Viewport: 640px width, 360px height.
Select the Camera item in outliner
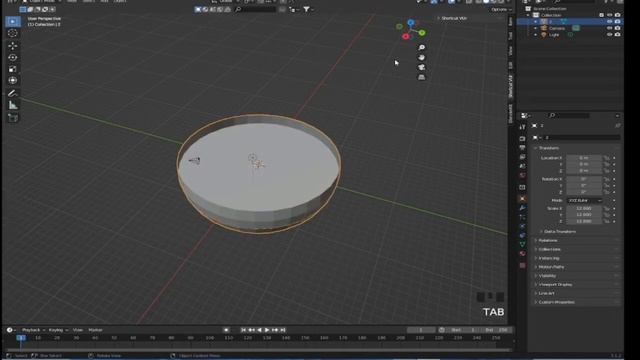[557, 28]
